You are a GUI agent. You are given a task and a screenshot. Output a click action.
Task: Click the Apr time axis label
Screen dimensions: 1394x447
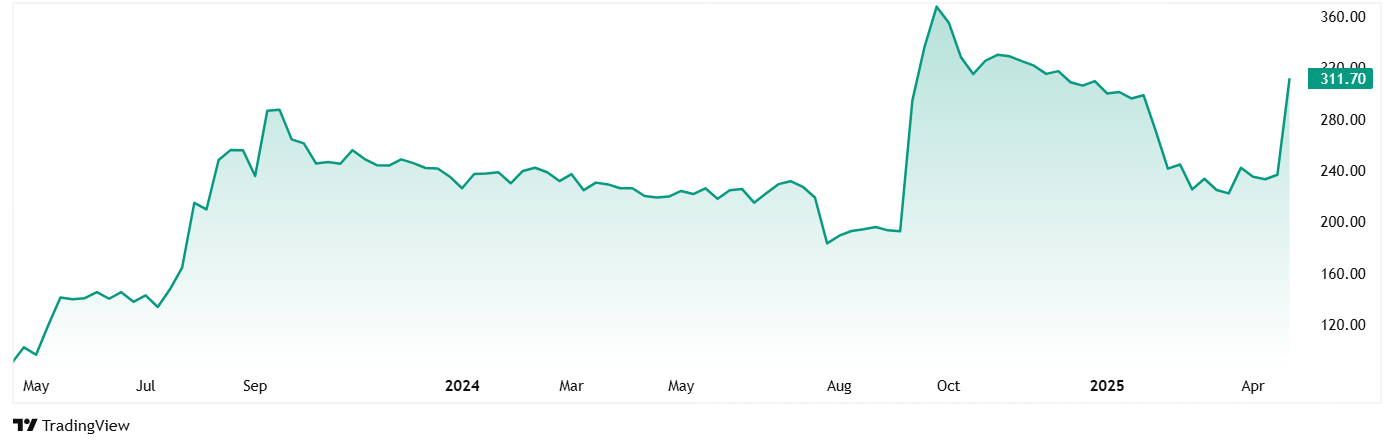coord(1251,386)
